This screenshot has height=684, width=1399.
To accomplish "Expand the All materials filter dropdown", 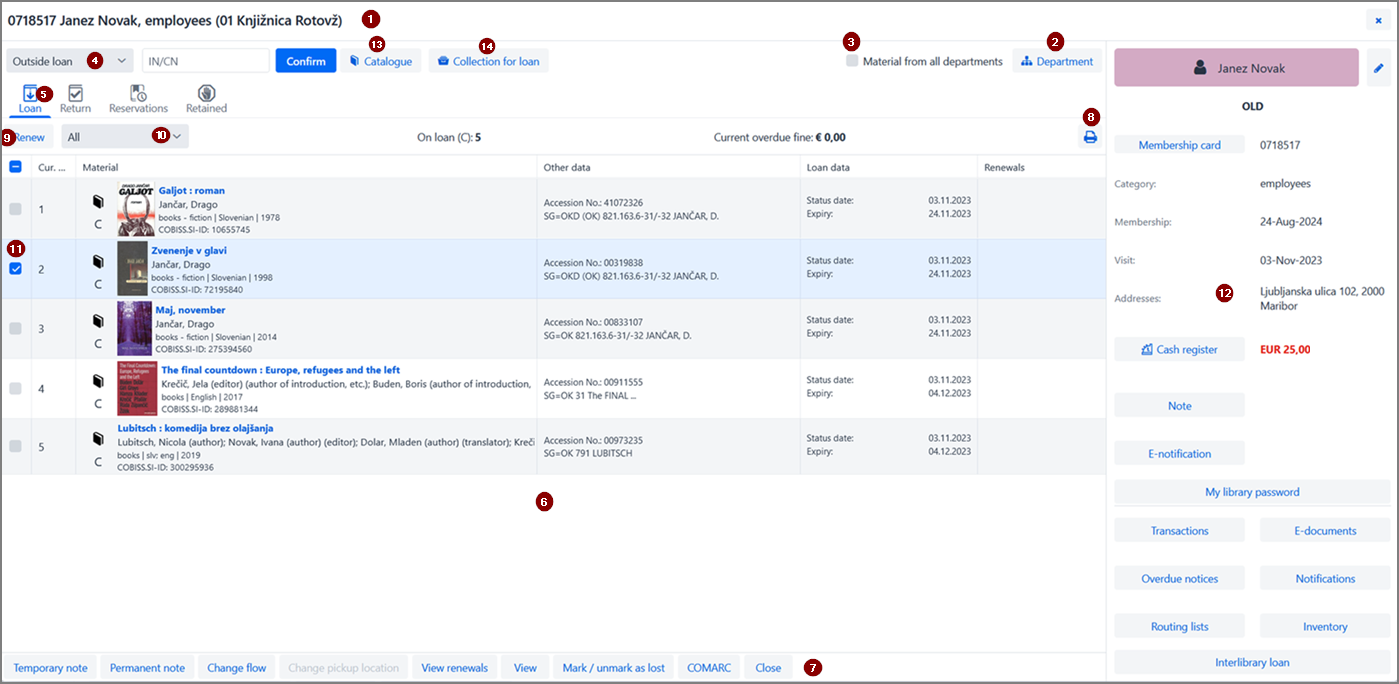I will click(124, 135).
